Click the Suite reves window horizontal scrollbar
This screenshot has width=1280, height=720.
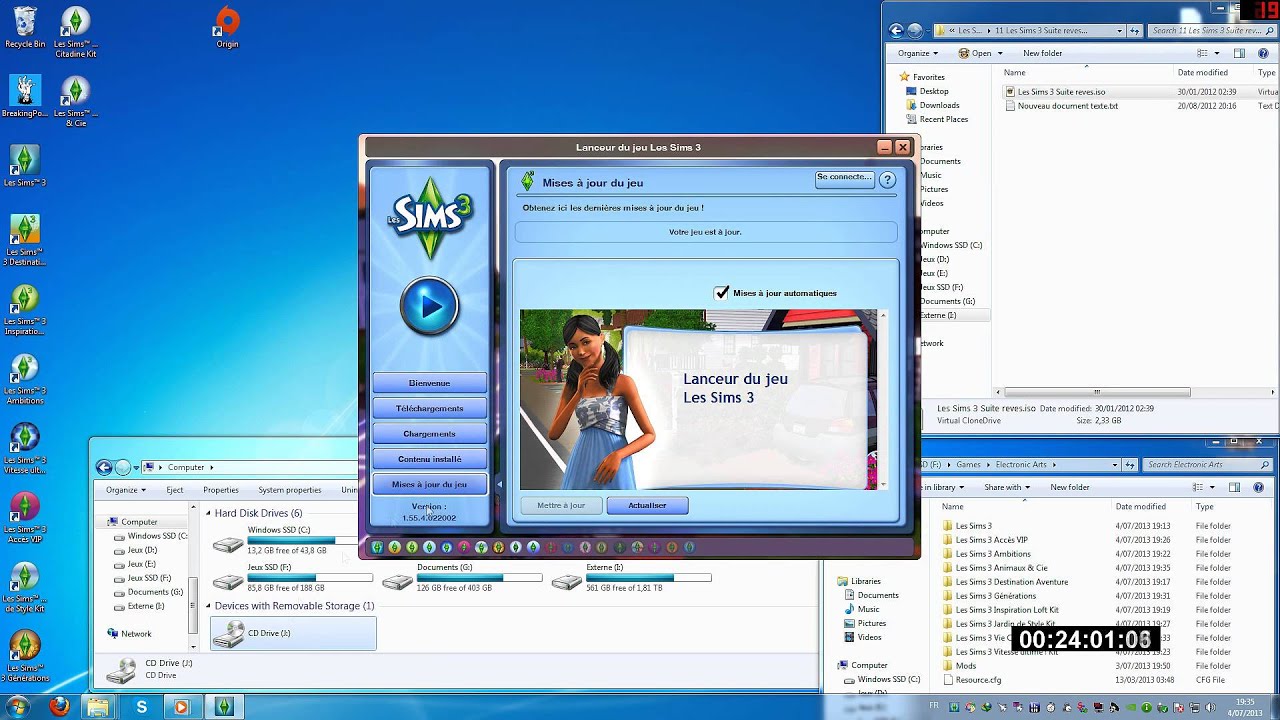pos(1097,392)
